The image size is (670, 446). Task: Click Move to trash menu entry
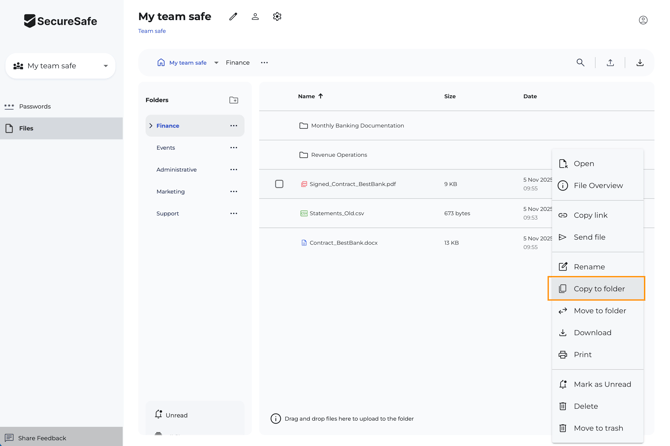tap(597, 428)
